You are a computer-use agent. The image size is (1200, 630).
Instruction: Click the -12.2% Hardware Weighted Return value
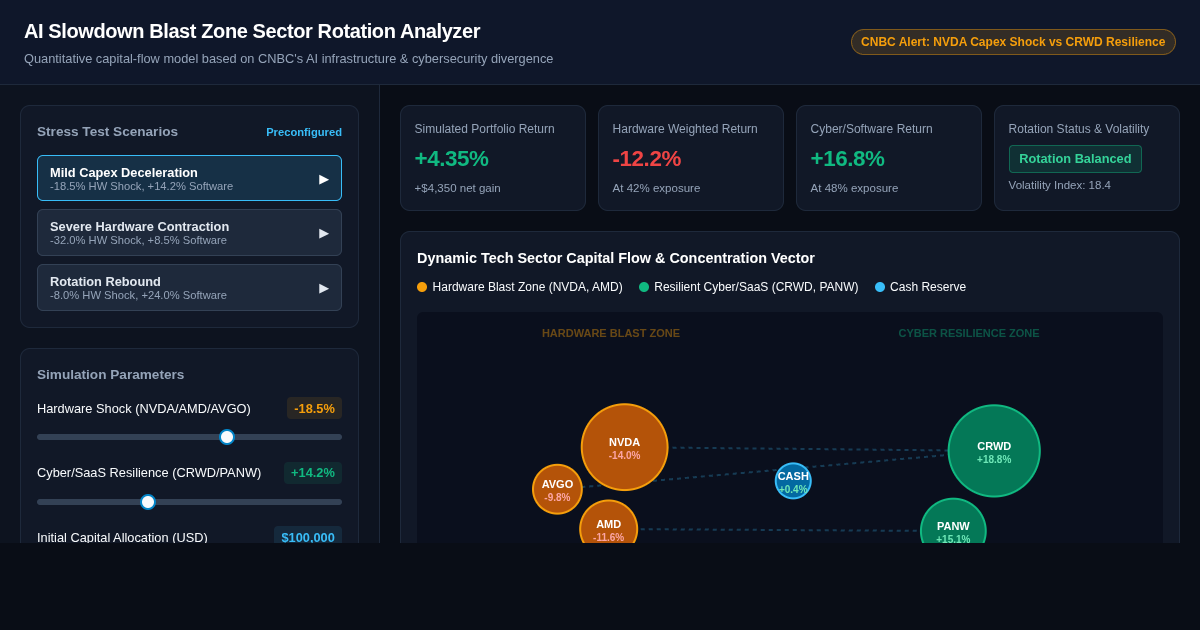(647, 159)
